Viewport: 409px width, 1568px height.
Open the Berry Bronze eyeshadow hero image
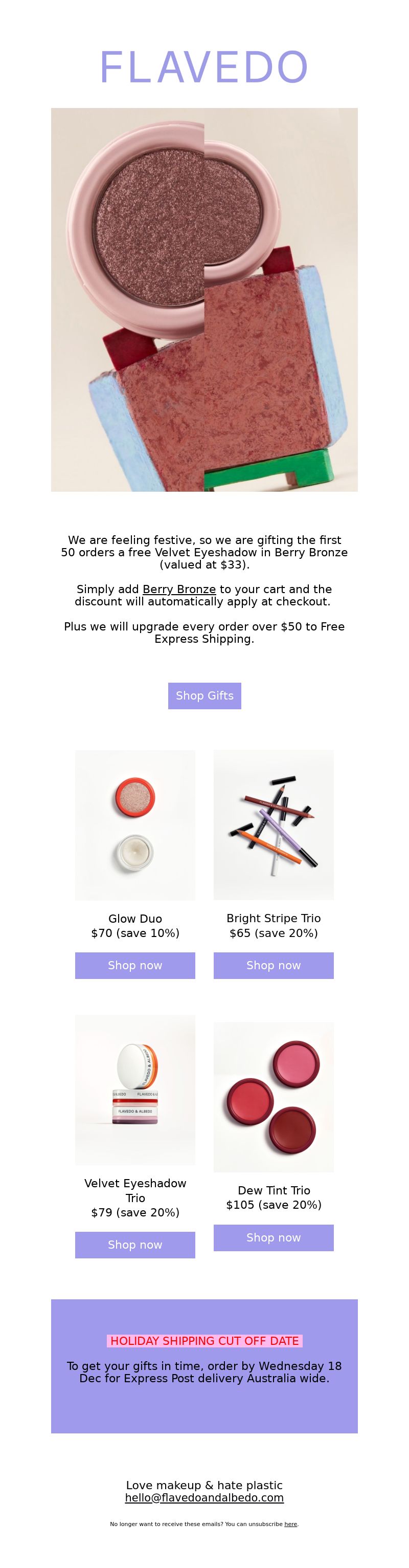point(204,299)
